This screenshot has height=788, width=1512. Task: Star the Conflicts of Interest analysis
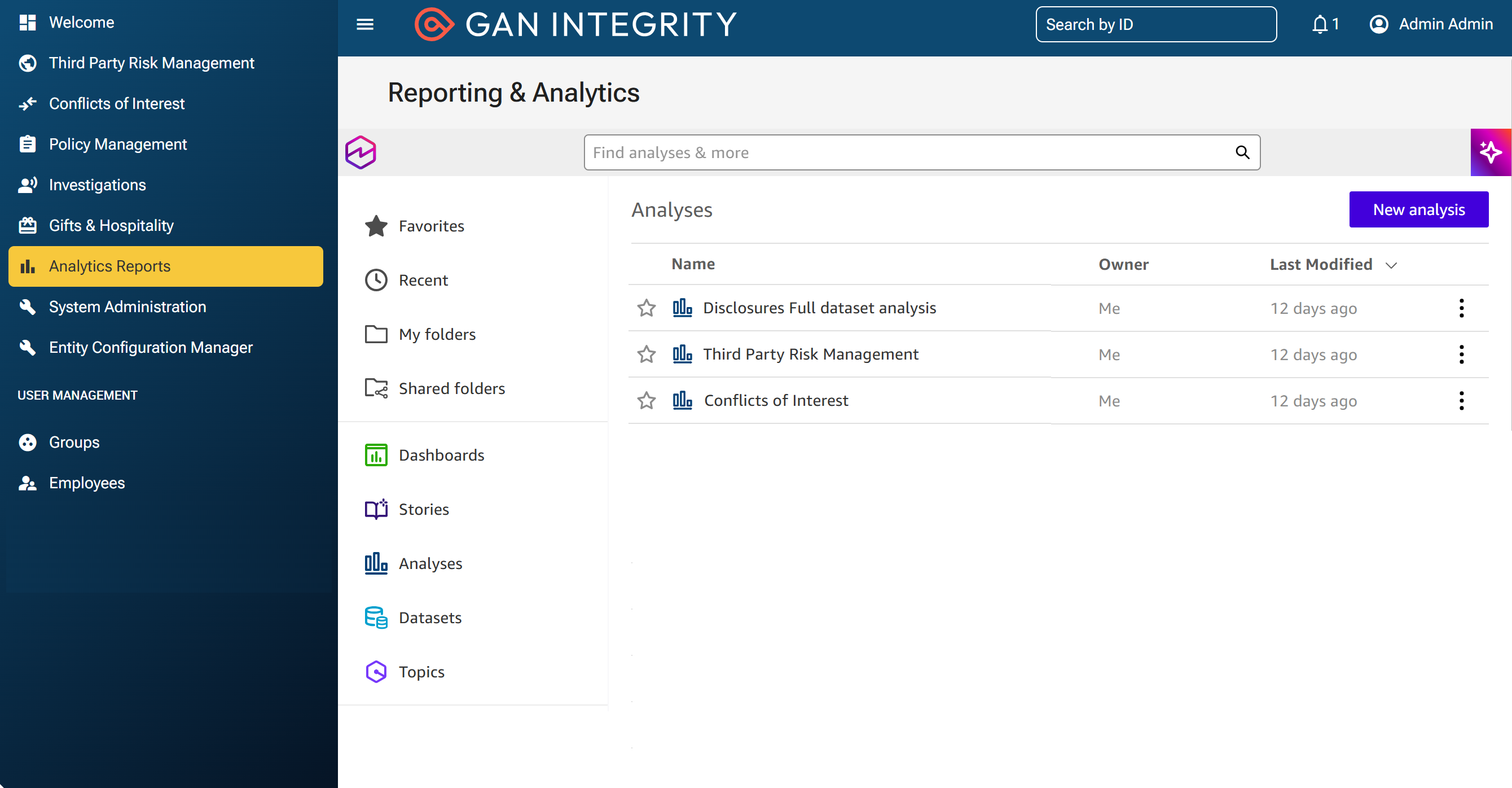pyautogui.click(x=646, y=400)
